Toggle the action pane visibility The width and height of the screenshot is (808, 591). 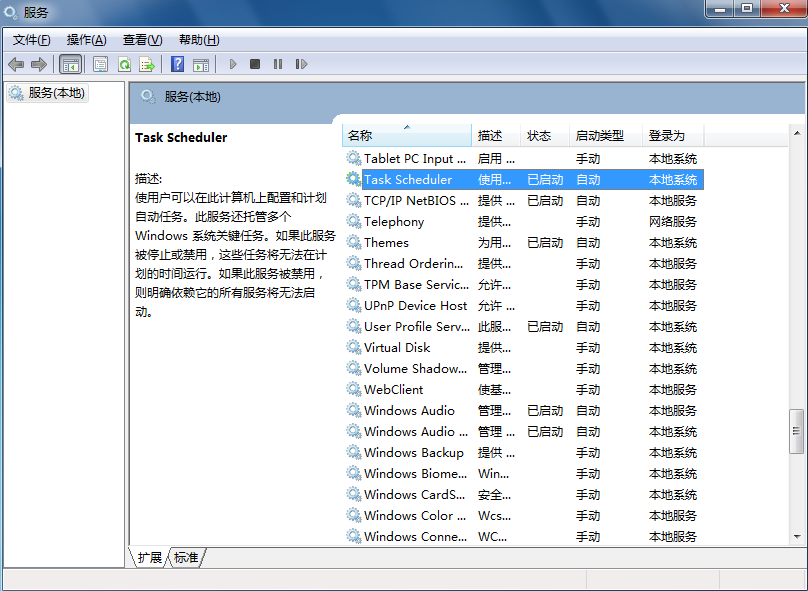coord(202,64)
